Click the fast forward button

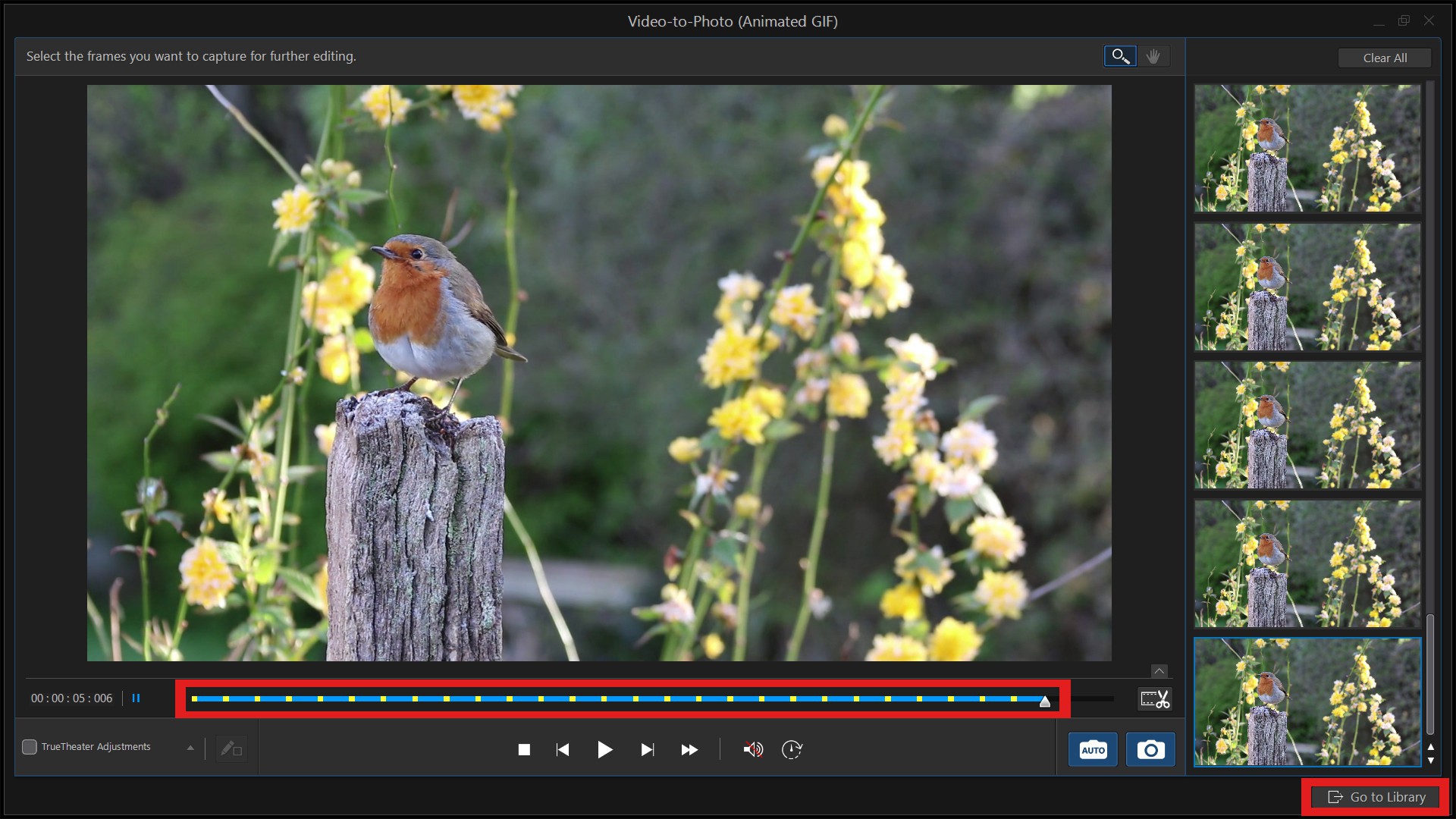click(689, 750)
